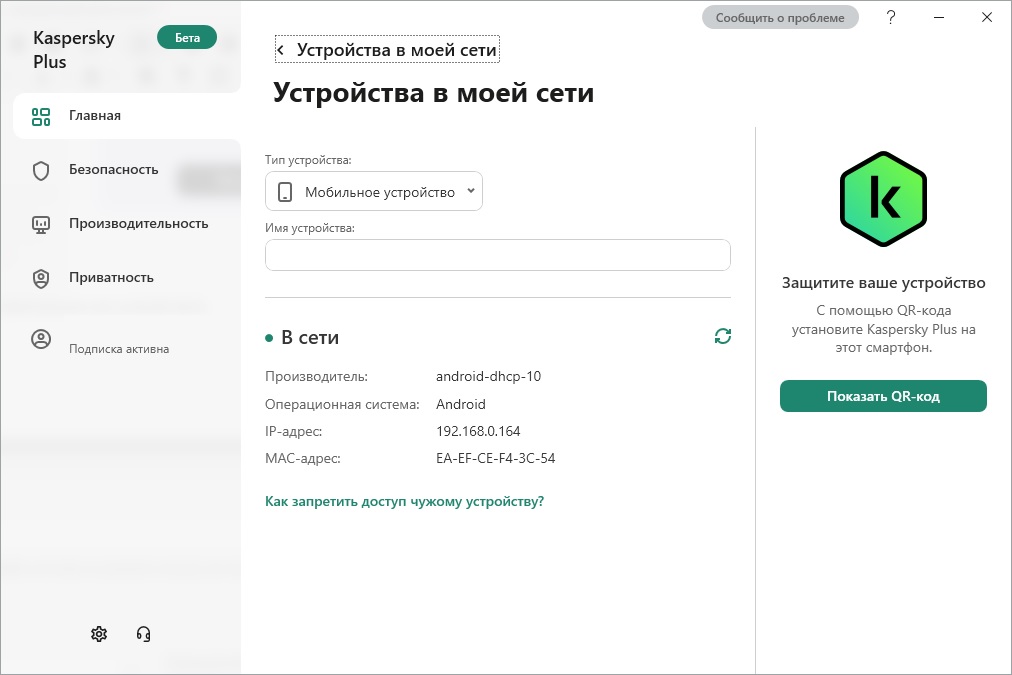The height and width of the screenshot is (675, 1012).
Task: Minimize the Kaspersky window
Action: [939, 17]
